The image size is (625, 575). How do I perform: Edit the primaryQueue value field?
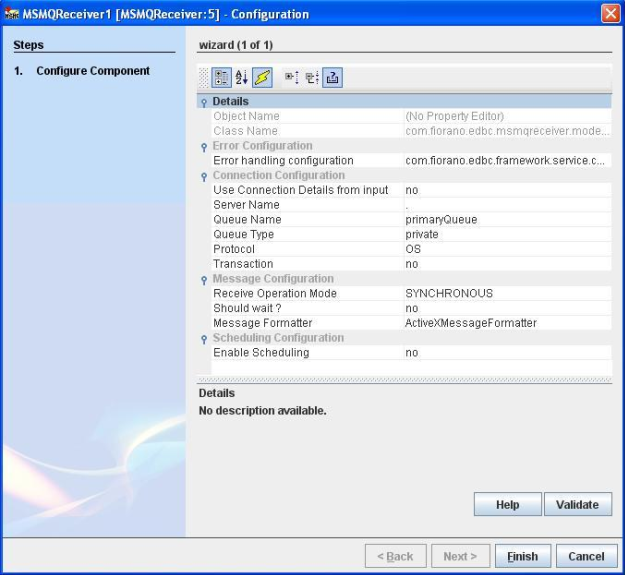pos(508,219)
